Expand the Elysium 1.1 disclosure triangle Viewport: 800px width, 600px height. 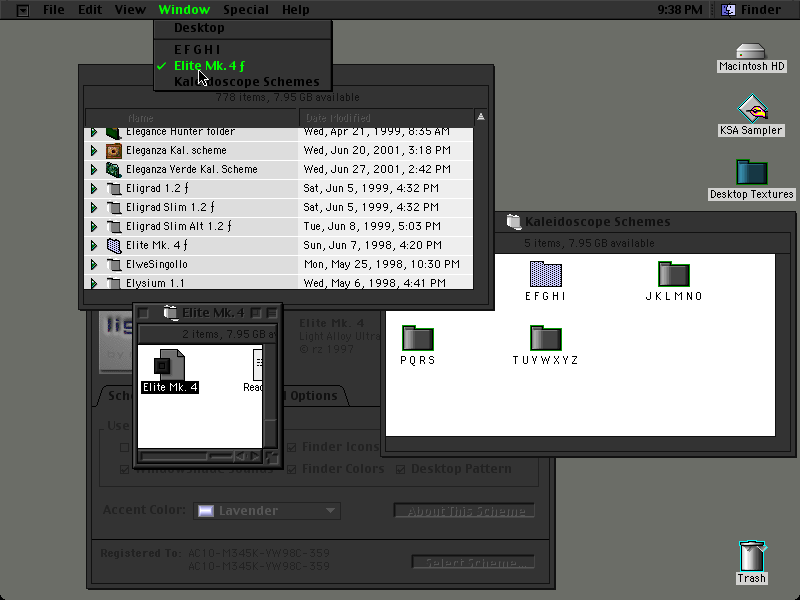94,283
